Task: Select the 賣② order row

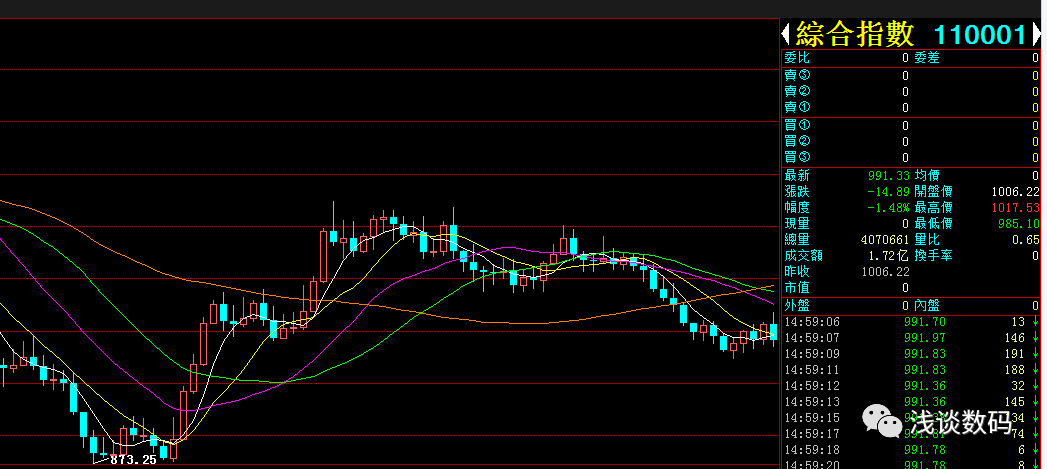Action: (911, 92)
